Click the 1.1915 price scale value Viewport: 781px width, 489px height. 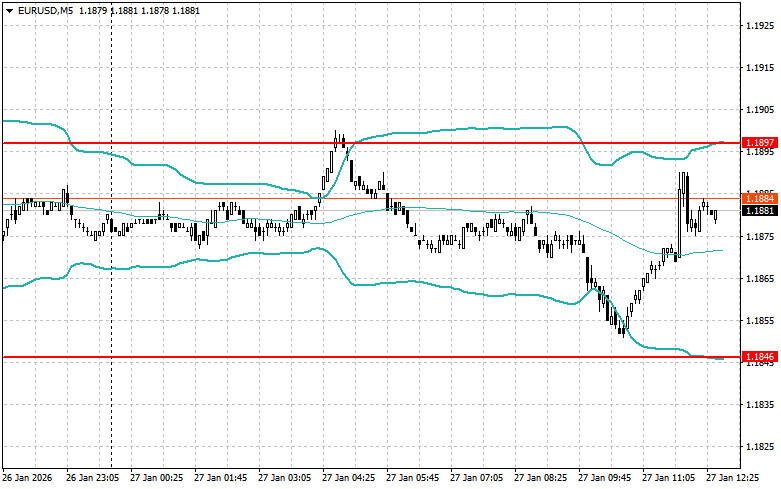[x=760, y=68]
